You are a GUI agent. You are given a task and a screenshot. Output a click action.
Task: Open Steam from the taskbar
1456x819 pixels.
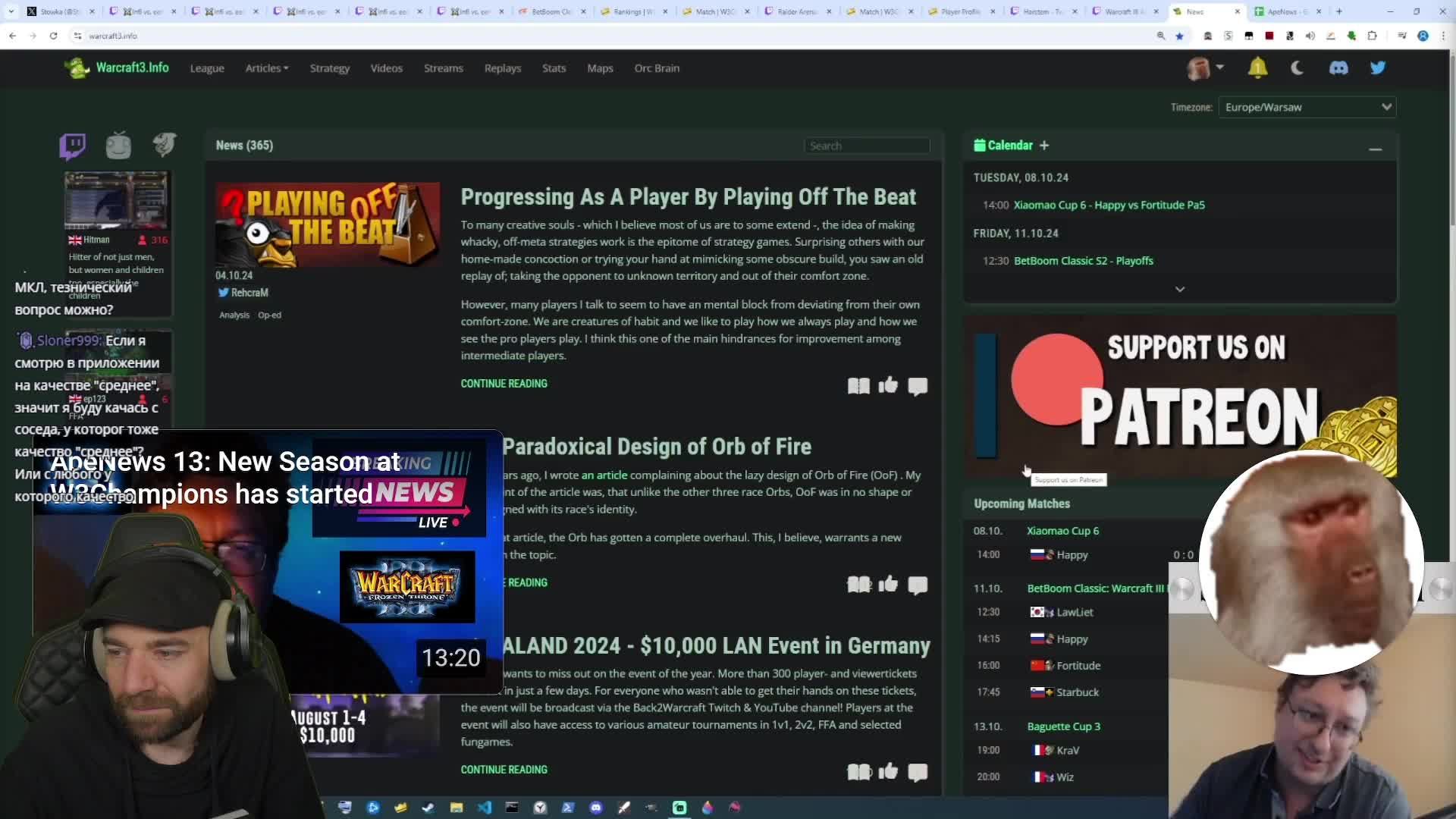pyautogui.click(x=428, y=808)
